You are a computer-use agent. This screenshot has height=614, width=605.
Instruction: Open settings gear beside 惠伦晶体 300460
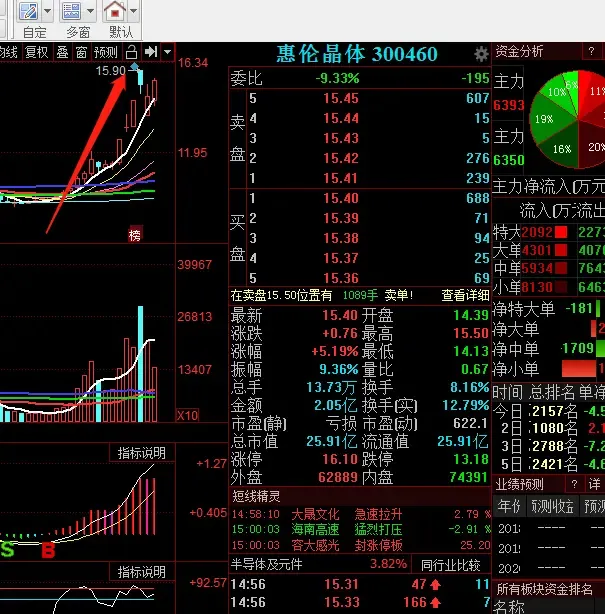coord(481,54)
